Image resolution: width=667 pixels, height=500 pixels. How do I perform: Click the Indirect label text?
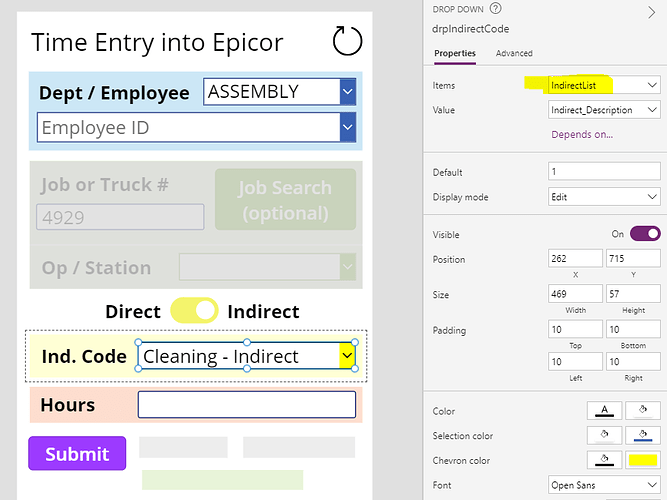pyautogui.click(x=263, y=311)
